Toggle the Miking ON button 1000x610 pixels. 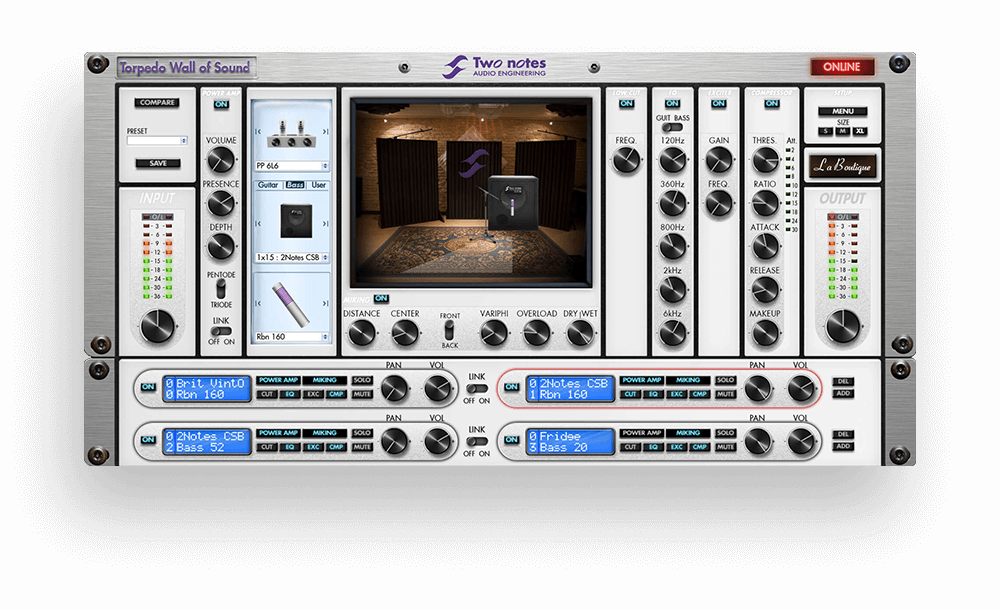[x=381, y=298]
